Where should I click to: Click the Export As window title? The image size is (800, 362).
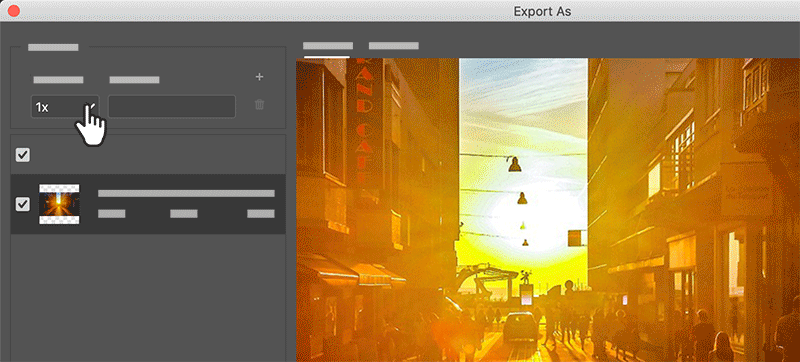[542, 11]
